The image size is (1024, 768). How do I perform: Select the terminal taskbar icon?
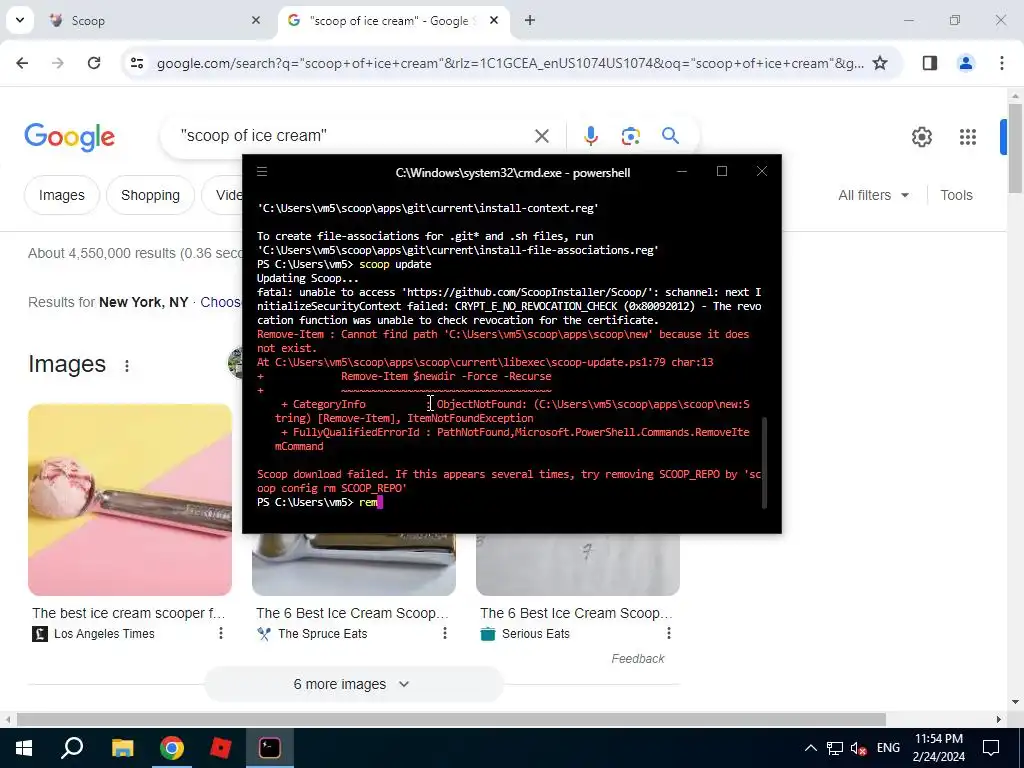pos(270,748)
